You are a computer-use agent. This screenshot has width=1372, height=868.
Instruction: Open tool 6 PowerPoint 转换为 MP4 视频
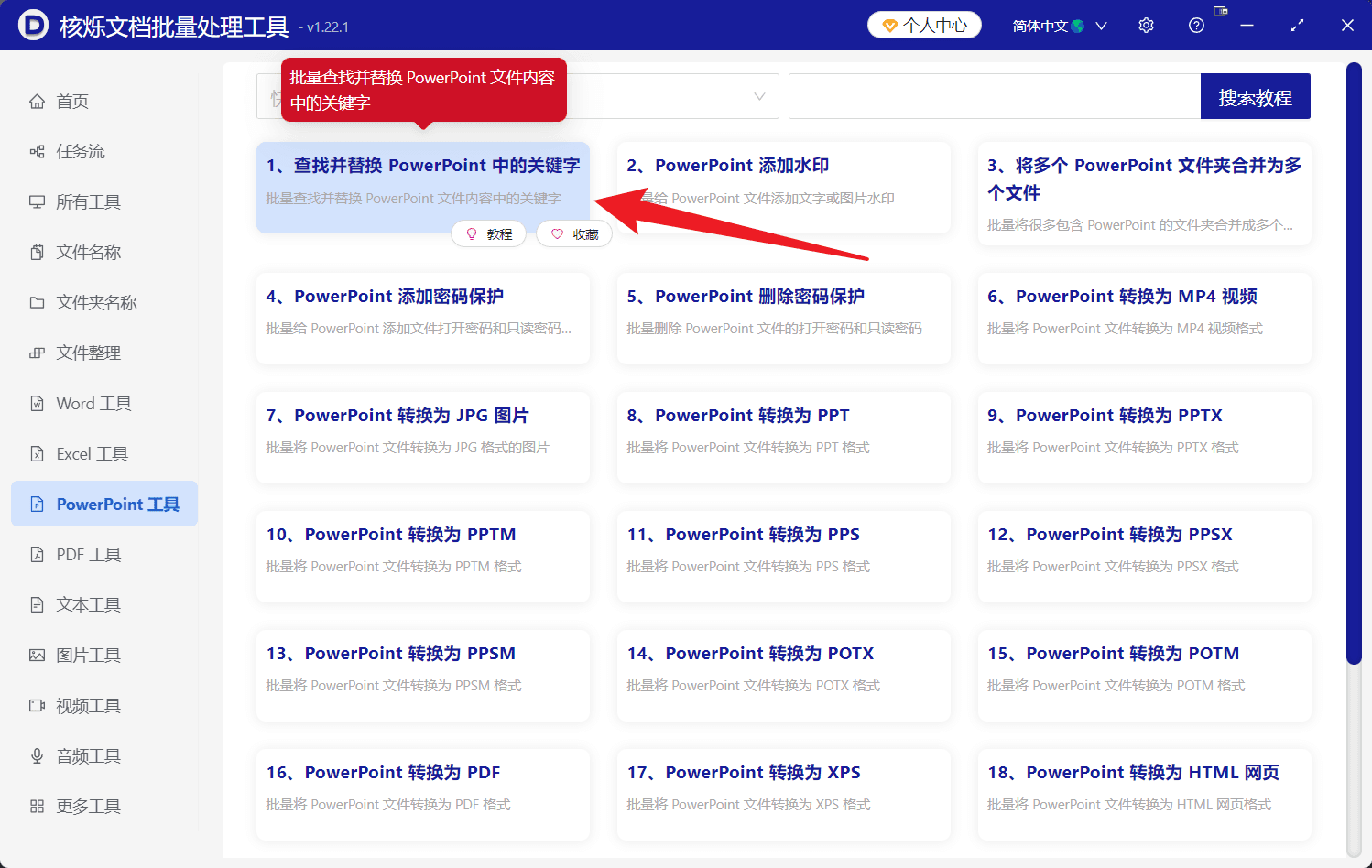[1145, 319]
